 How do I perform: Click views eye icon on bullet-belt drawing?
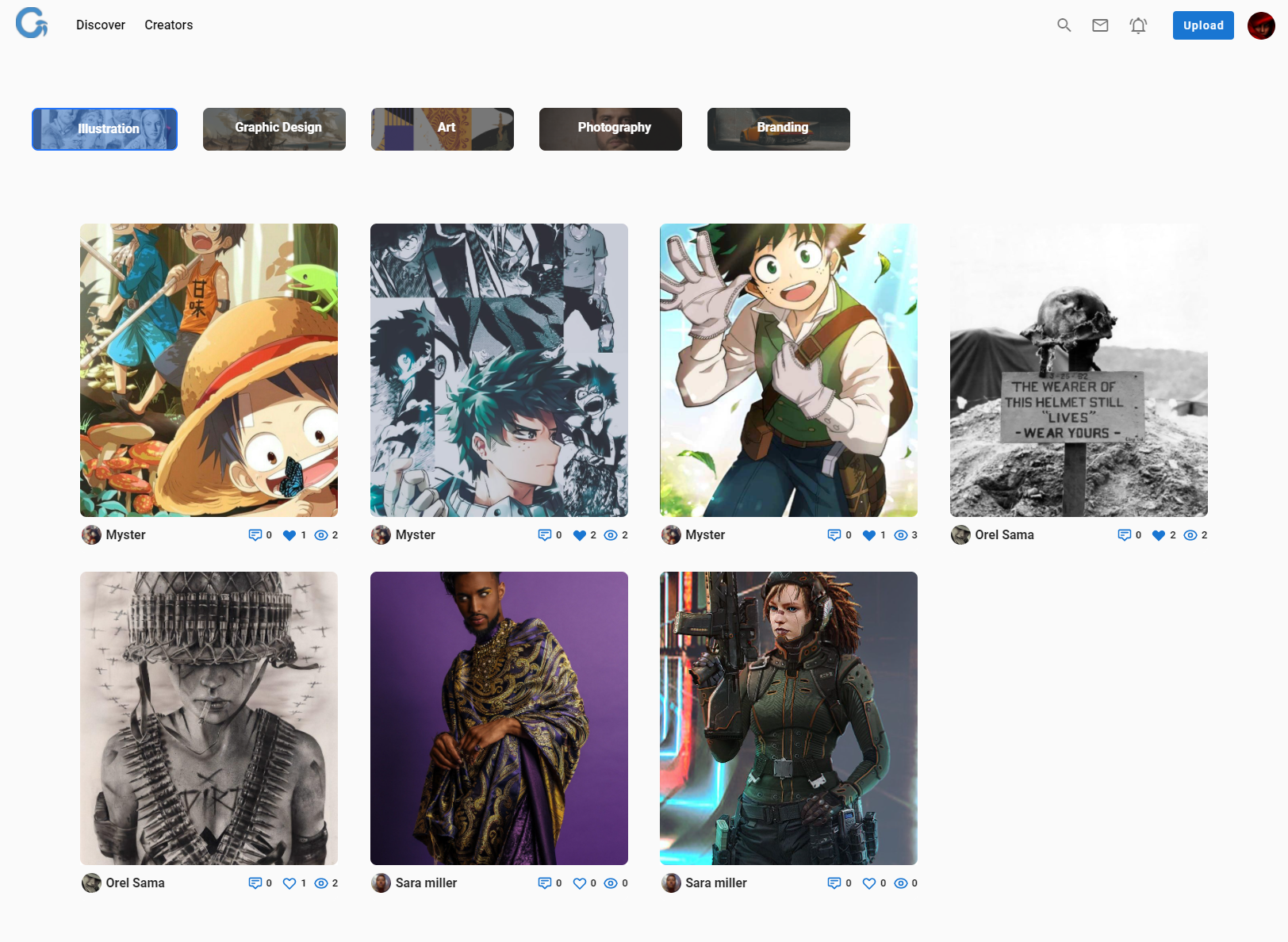click(321, 883)
